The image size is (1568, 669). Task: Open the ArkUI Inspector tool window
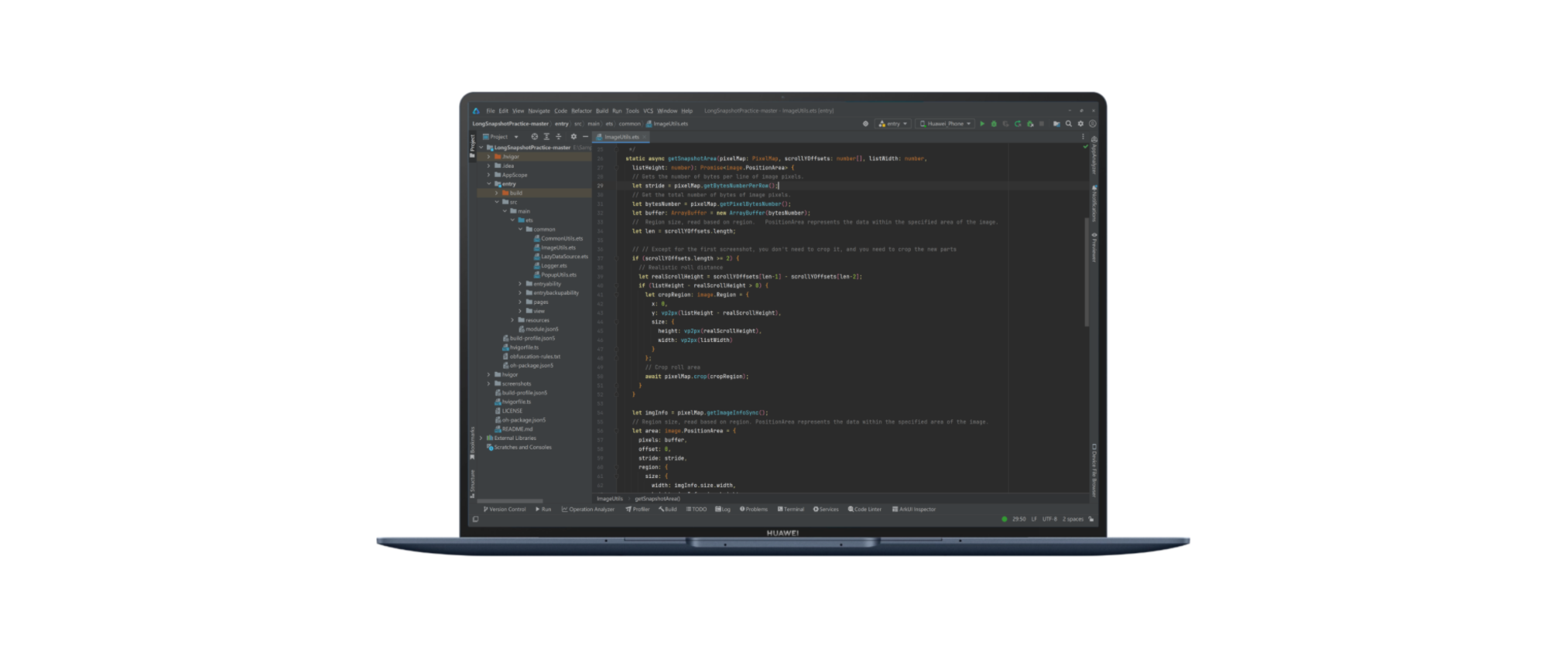click(x=914, y=509)
